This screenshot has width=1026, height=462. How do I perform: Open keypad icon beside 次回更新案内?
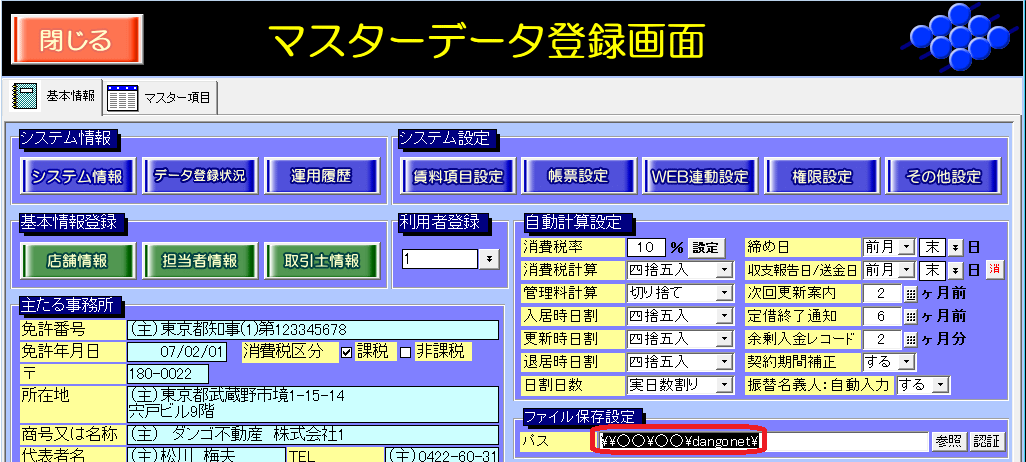910,293
